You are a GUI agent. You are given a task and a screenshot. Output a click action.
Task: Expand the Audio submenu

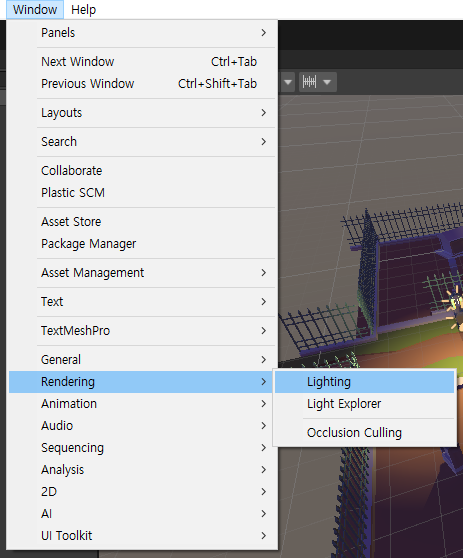pos(142,426)
